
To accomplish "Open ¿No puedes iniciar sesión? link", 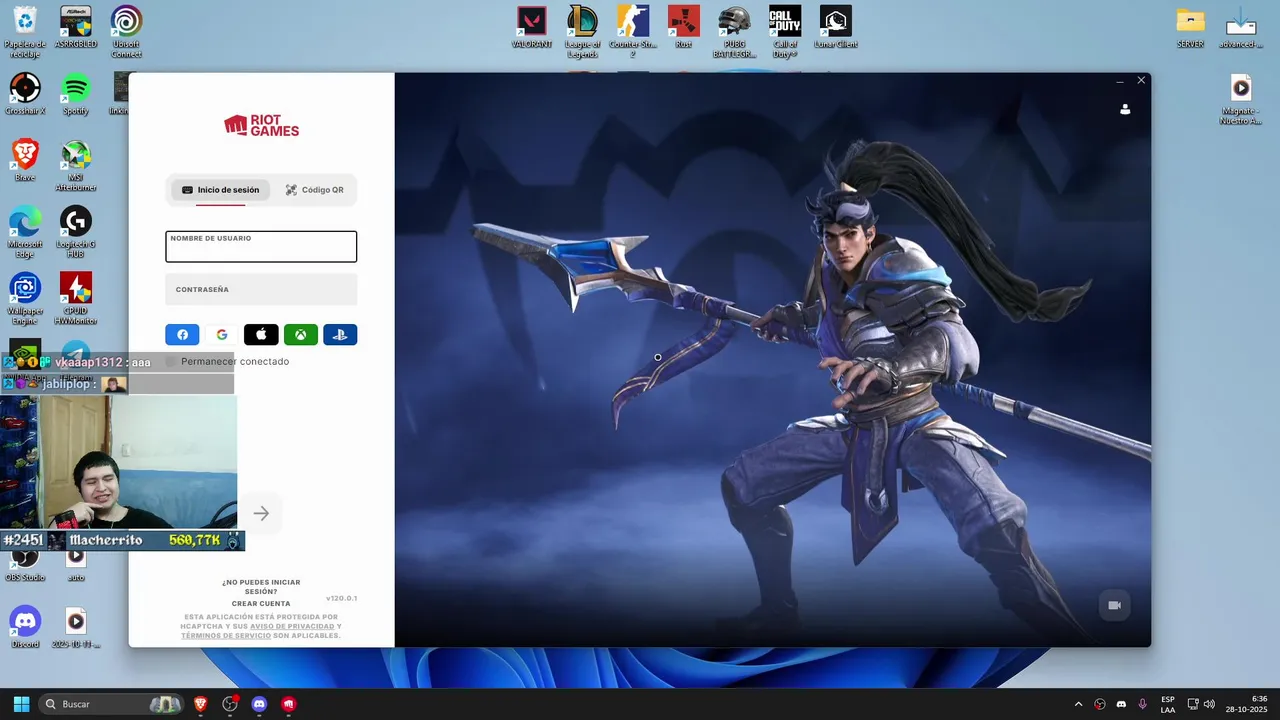I will 261,587.
